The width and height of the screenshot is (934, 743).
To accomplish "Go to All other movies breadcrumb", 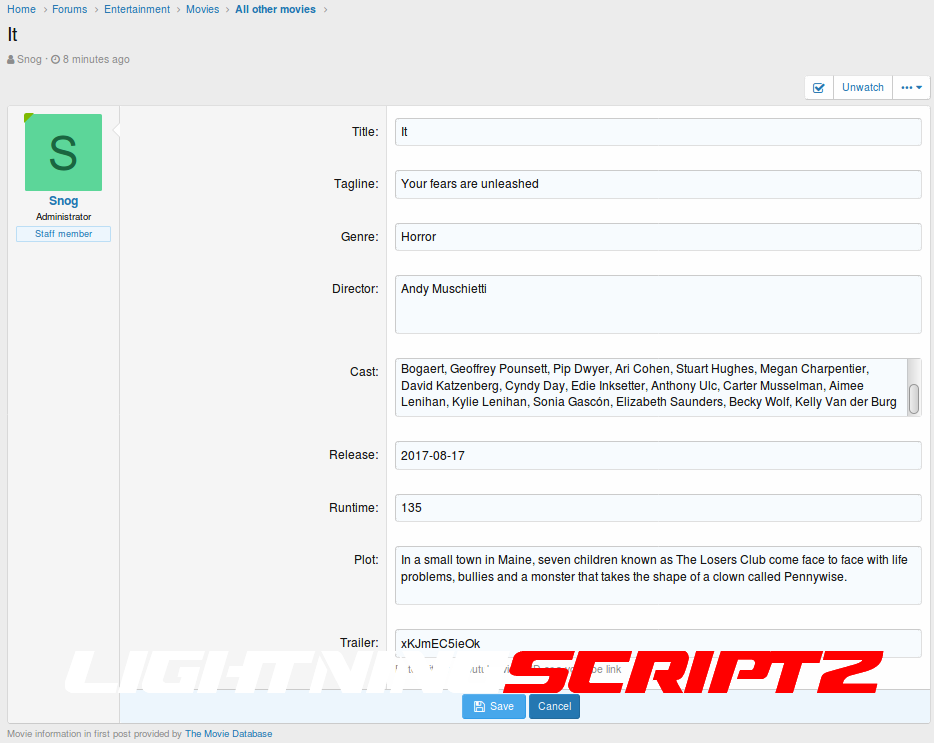I will [x=275, y=10].
